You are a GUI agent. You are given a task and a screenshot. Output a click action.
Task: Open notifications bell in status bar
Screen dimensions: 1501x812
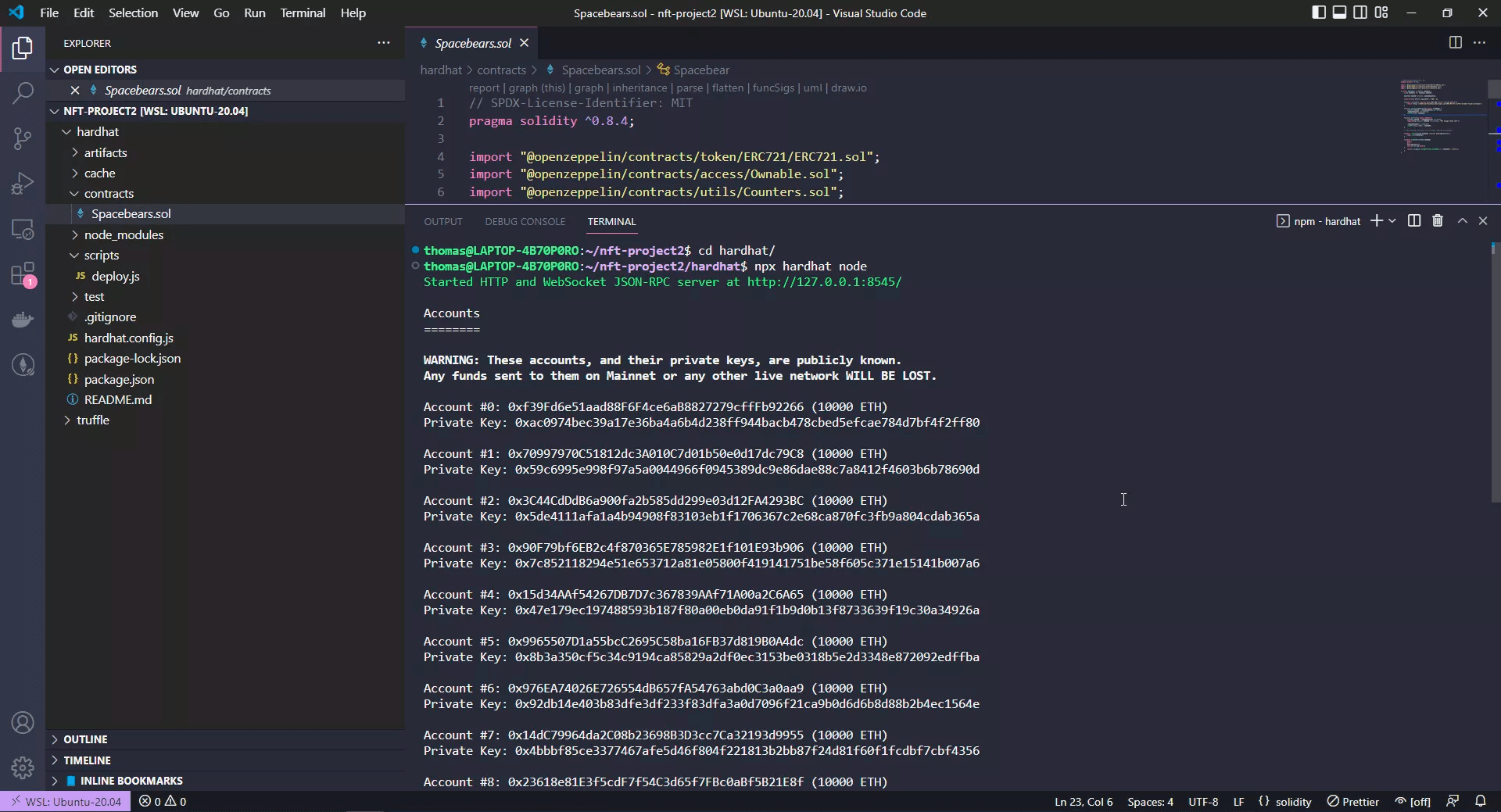point(1481,801)
